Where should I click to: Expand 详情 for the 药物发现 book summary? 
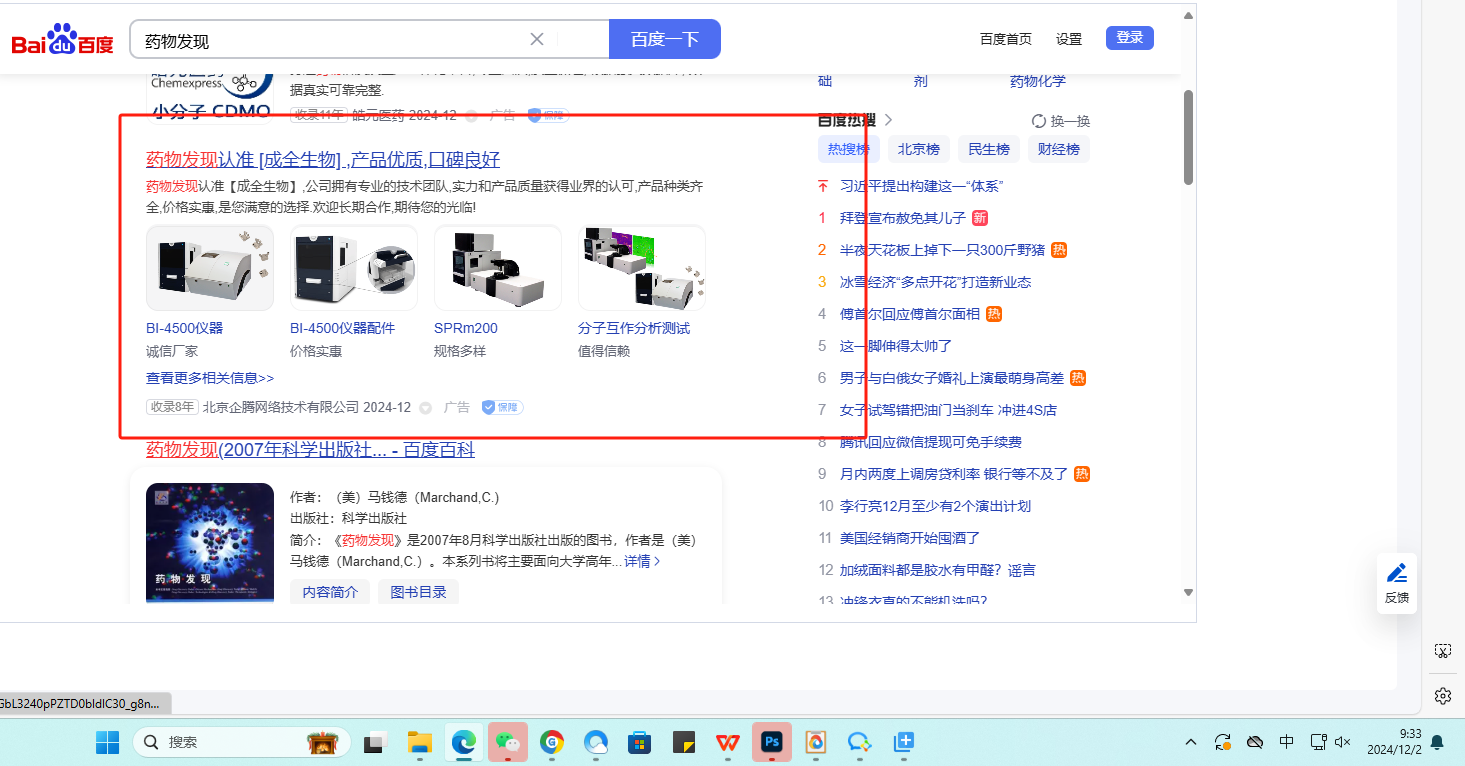(x=642, y=561)
